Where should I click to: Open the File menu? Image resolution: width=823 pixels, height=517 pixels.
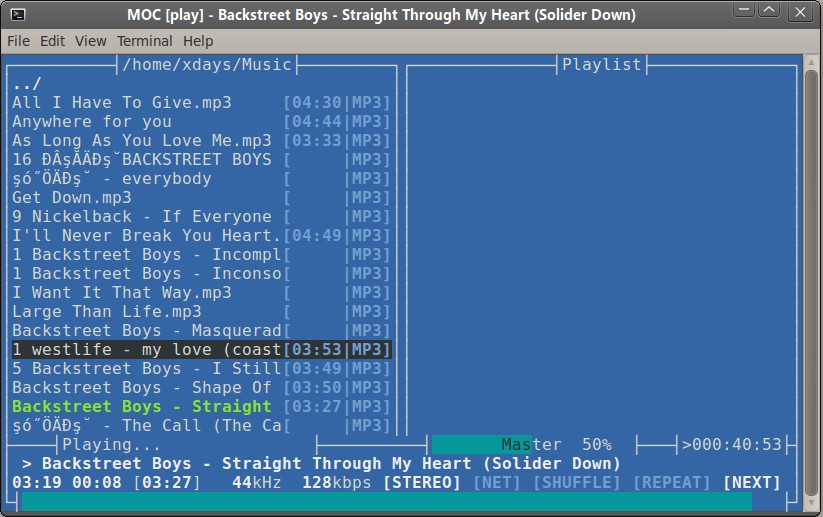[x=18, y=41]
